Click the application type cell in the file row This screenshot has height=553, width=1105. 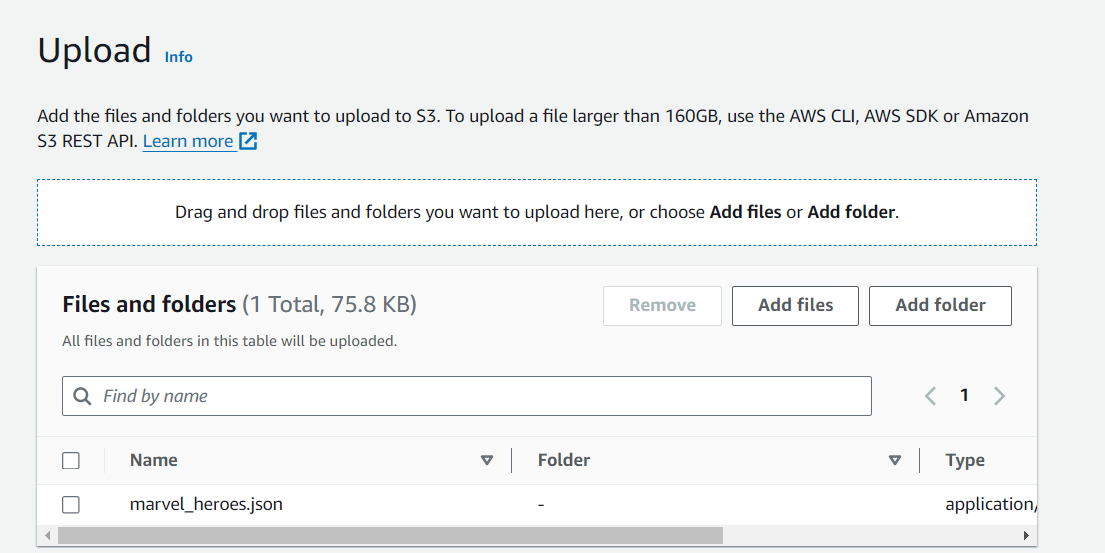[988, 505]
